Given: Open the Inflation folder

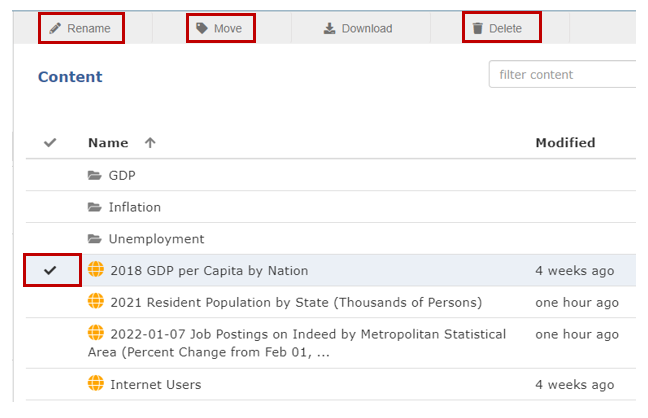Looking at the screenshot, I should pyautogui.click(x=135, y=207).
